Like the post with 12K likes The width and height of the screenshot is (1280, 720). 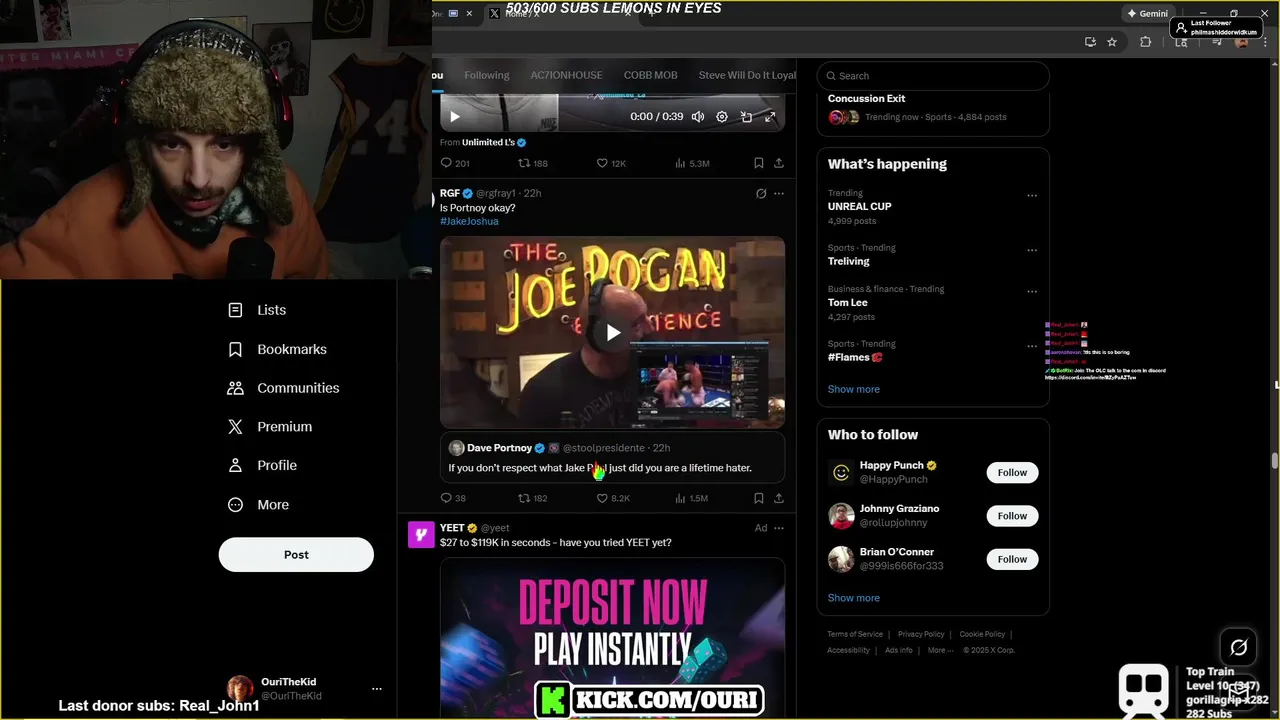click(x=611, y=163)
